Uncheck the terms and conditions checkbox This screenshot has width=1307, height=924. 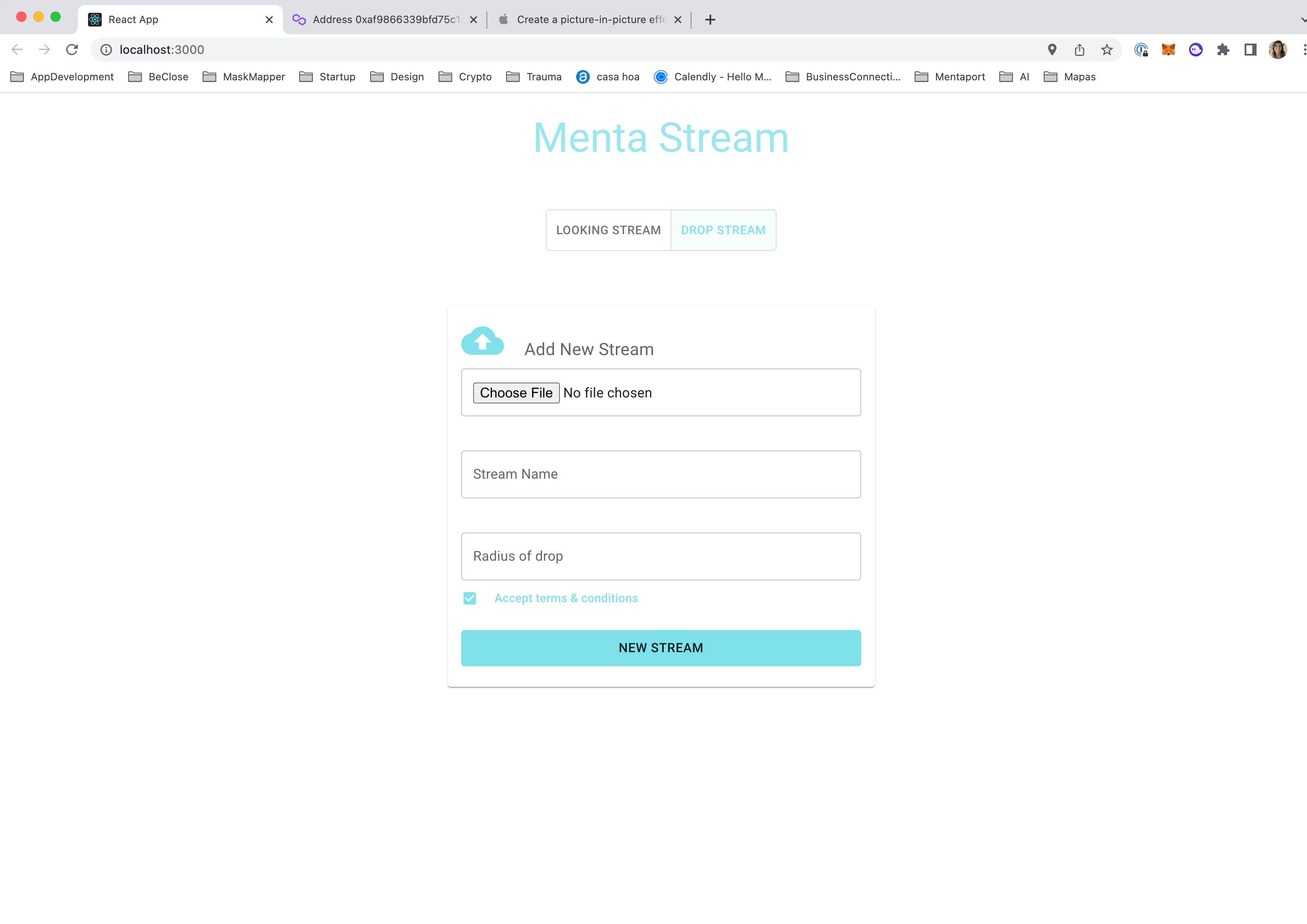click(469, 598)
